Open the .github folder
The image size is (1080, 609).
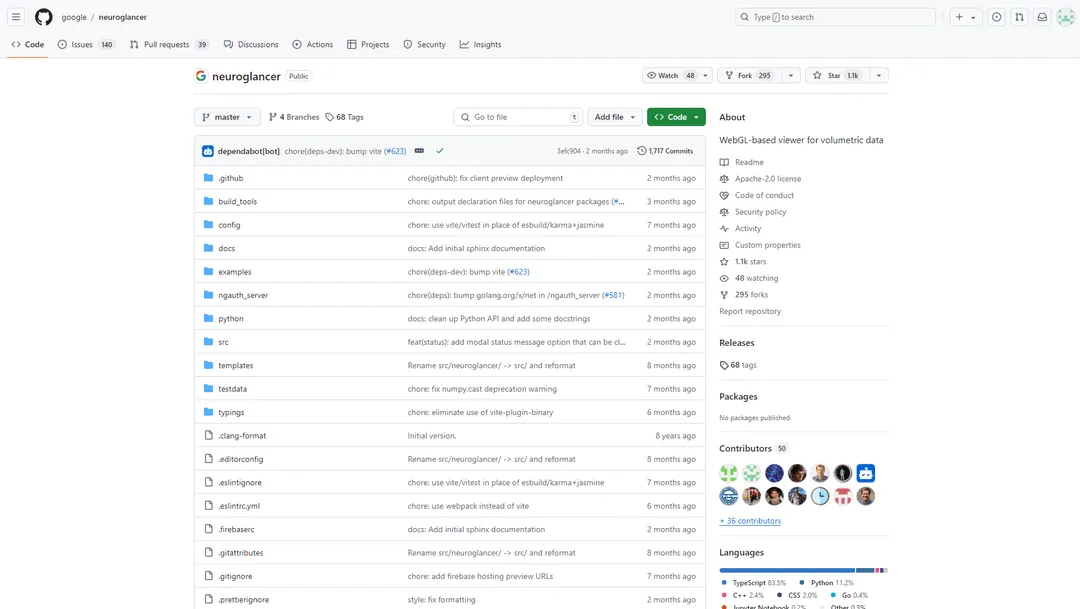click(231, 178)
